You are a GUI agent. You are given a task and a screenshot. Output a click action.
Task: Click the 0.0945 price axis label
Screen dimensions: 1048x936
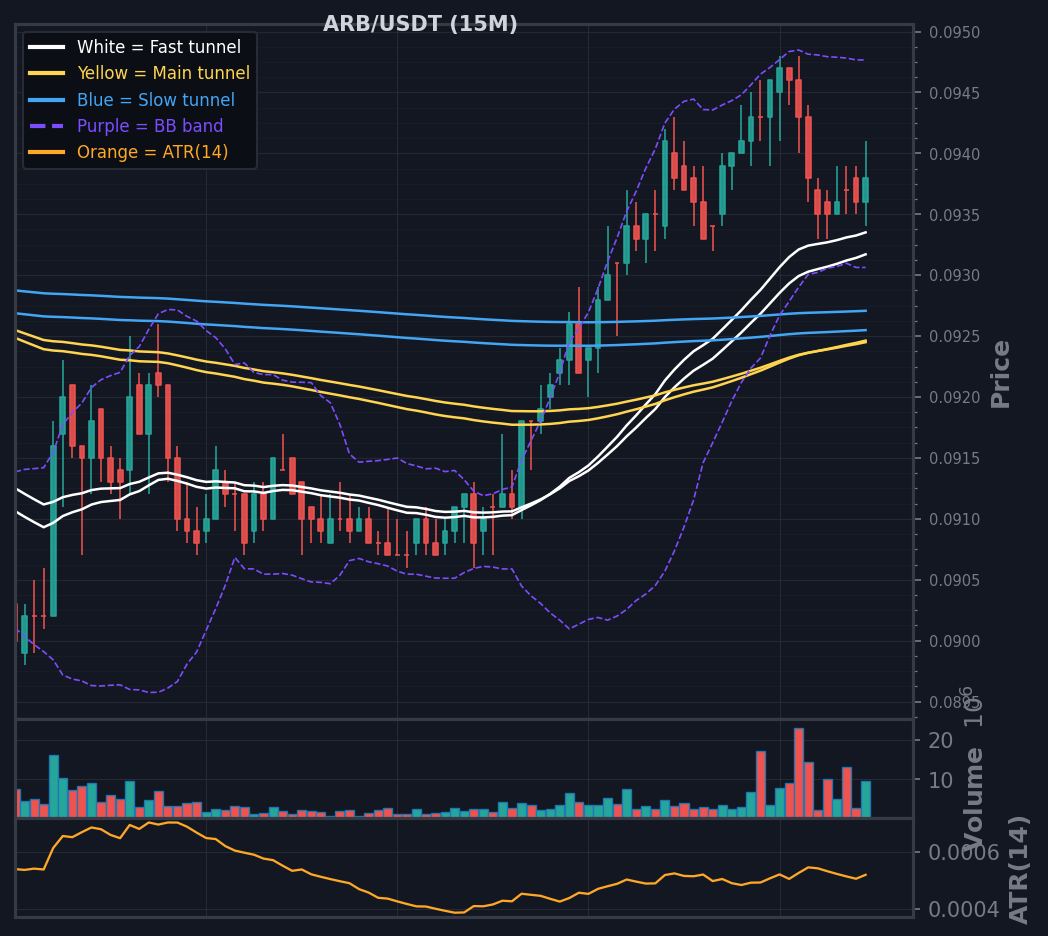point(954,93)
